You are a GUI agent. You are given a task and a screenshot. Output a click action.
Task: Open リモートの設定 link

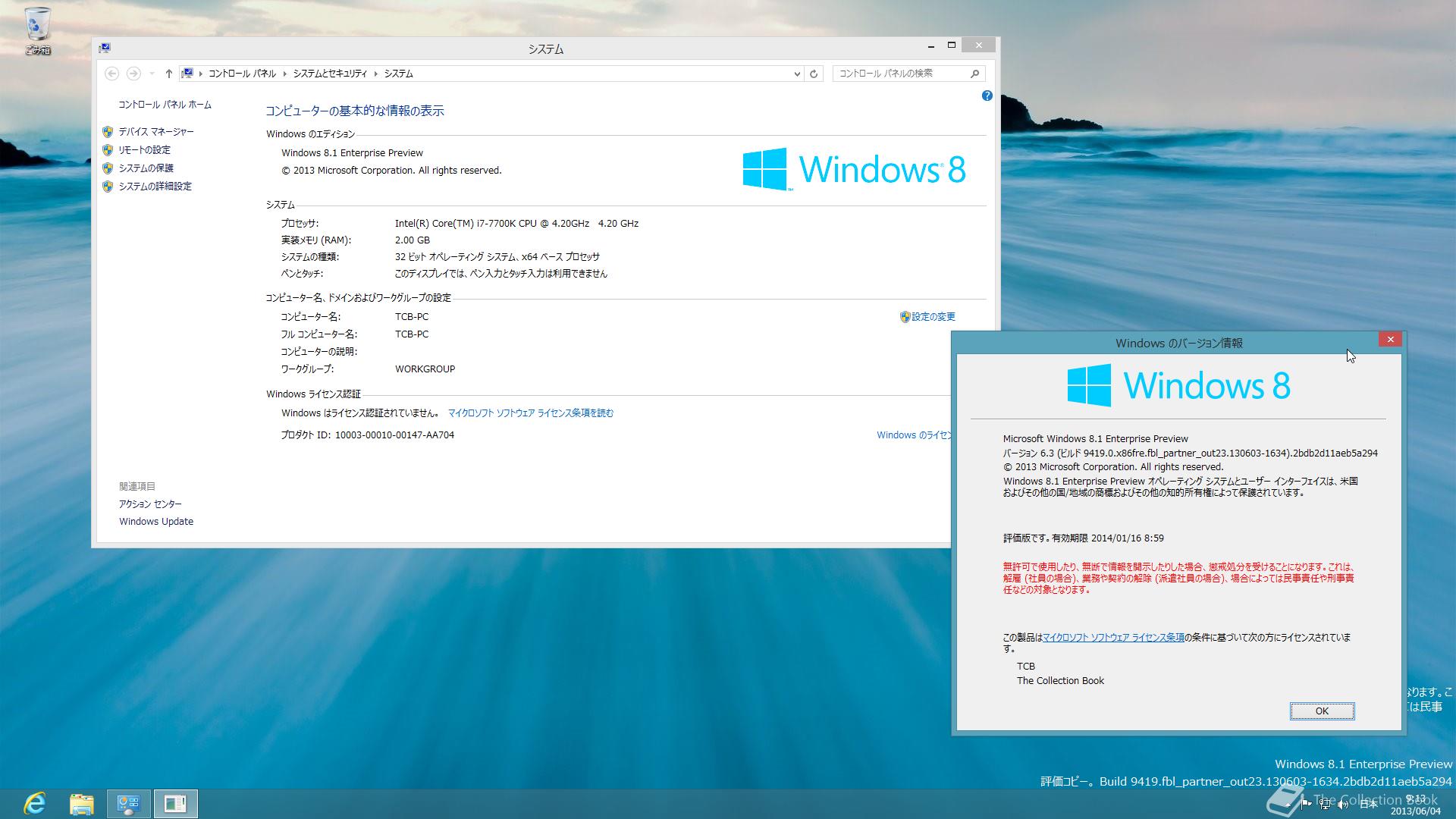pyautogui.click(x=144, y=150)
